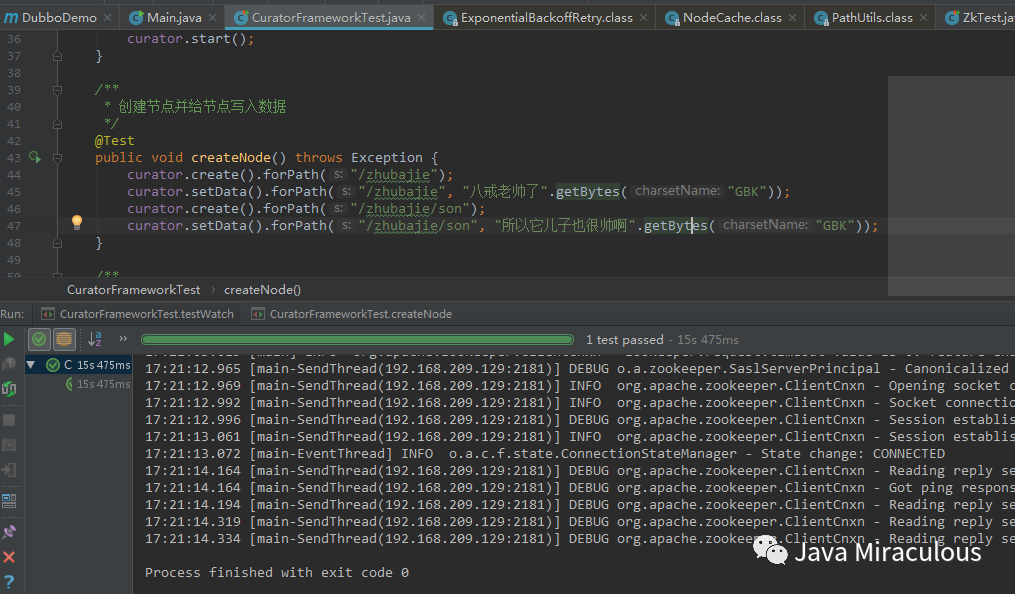1015x594 pixels.
Task: Toggle the Pin Tab purple pin icon
Action: coord(8,532)
